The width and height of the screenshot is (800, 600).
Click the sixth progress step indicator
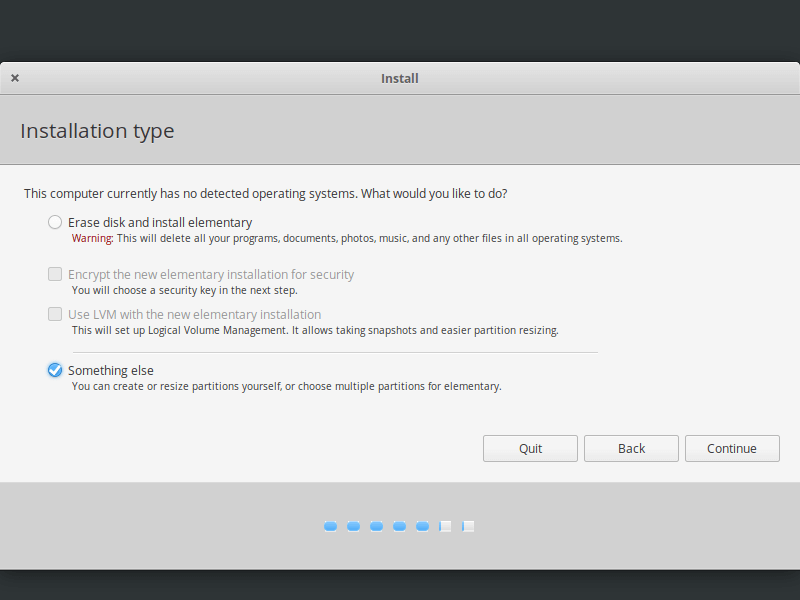(x=446, y=526)
